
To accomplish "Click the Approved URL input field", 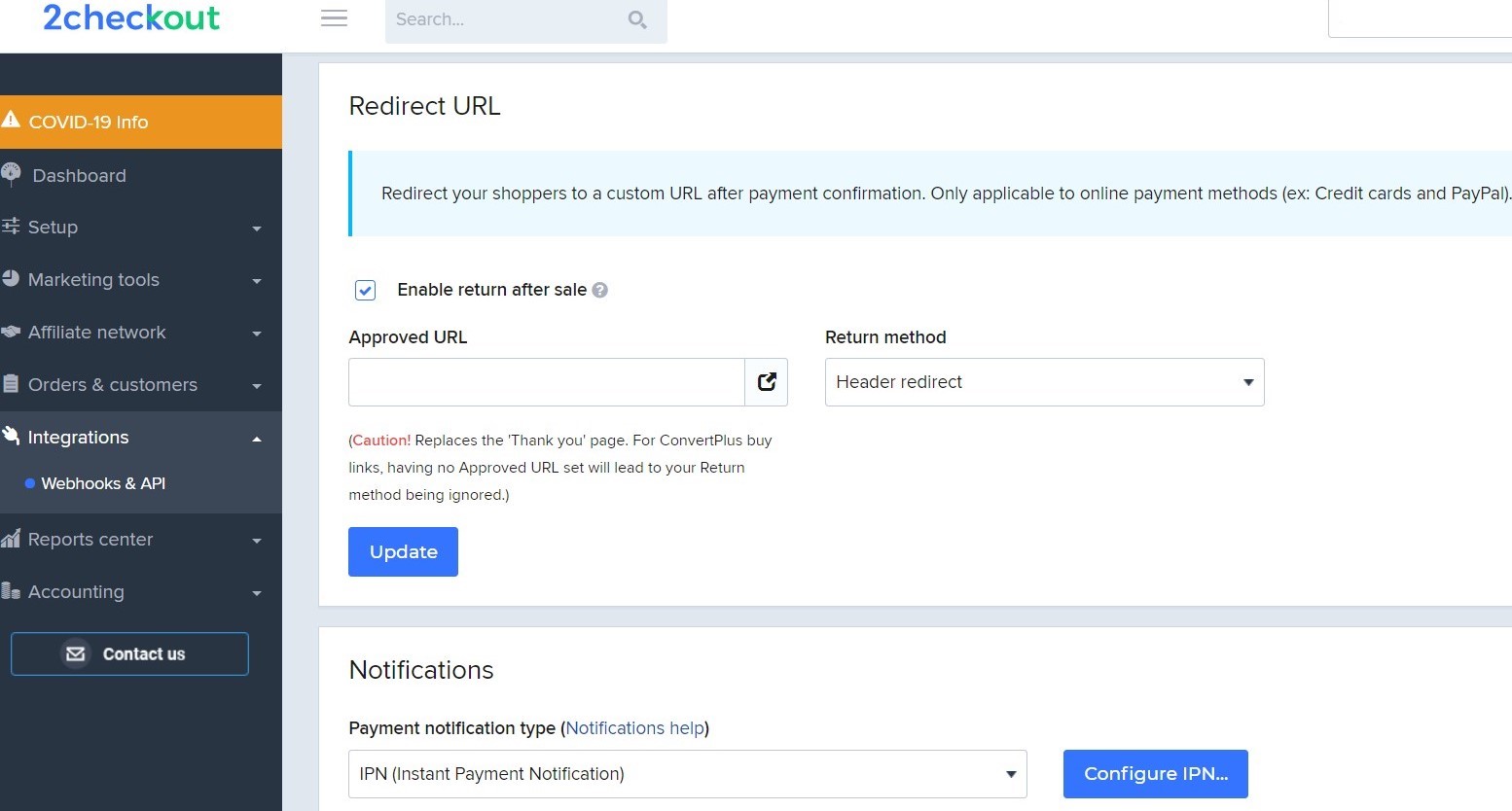I will click(x=546, y=382).
